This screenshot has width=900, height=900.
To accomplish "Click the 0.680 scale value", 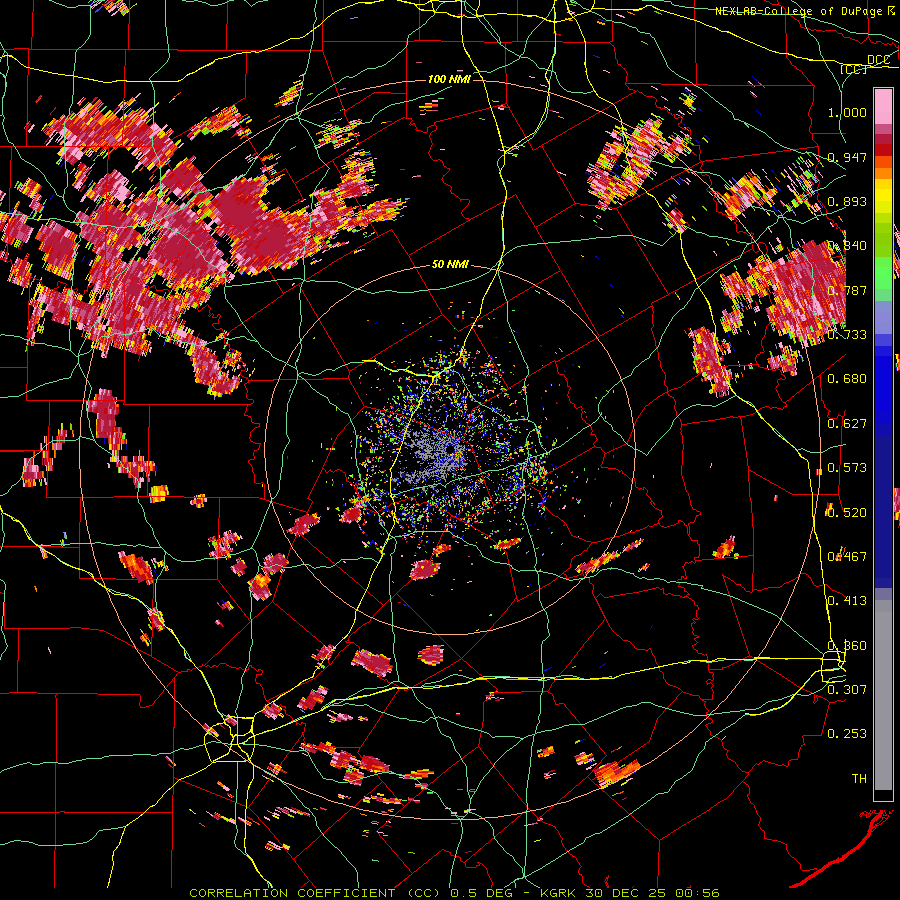I will 847,379.
